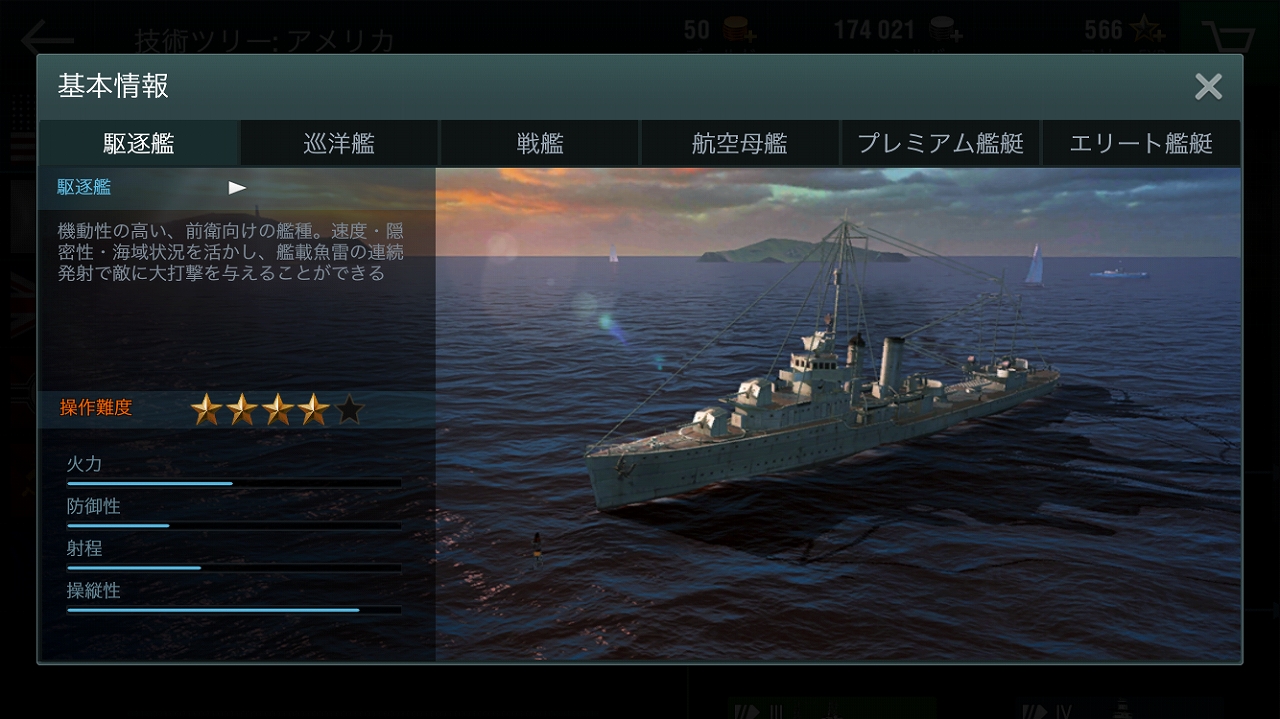The height and width of the screenshot is (719, 1280).
Task: Click the fifth dark difficulty star
Action: click(349, 408)
